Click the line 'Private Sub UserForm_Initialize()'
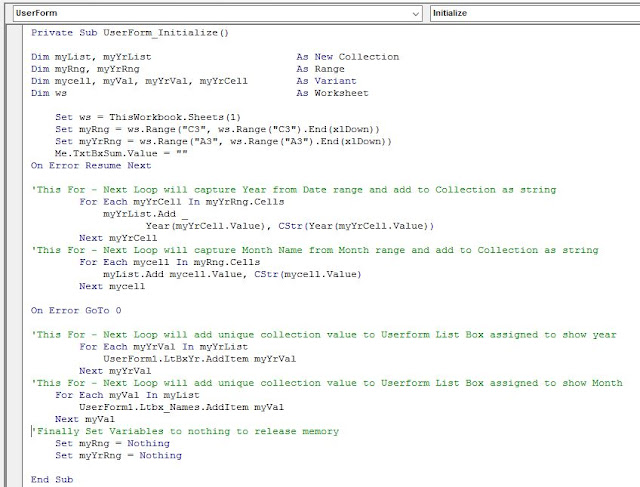Viewport: 640px width, 487px height. click(130, 33)
